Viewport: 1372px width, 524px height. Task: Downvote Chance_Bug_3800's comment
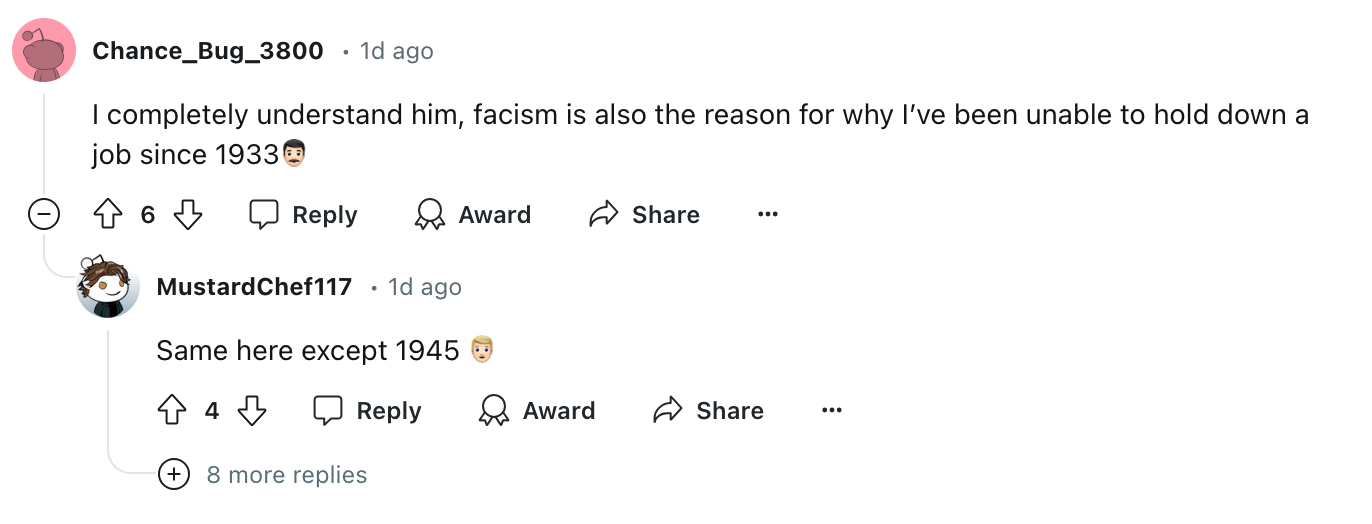[188, 215]
